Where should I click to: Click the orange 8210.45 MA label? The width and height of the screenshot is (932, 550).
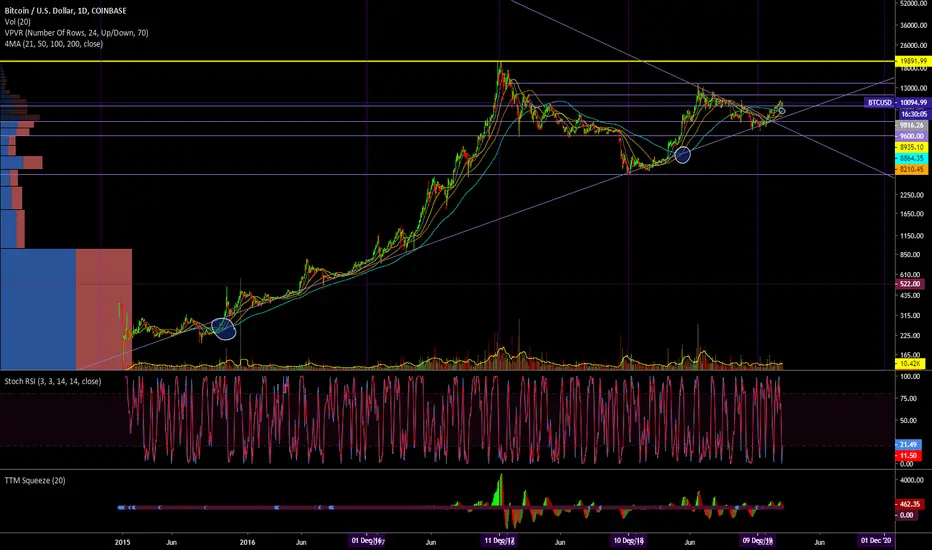tap(911, 169)
